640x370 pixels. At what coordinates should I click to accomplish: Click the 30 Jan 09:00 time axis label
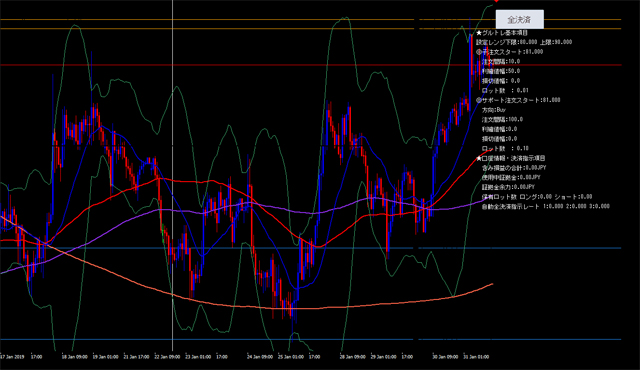point(445,357)
